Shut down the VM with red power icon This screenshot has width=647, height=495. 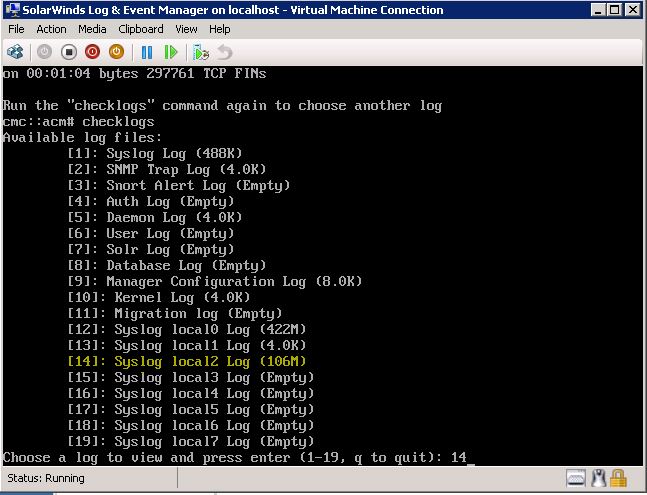(x=92, y=52)
